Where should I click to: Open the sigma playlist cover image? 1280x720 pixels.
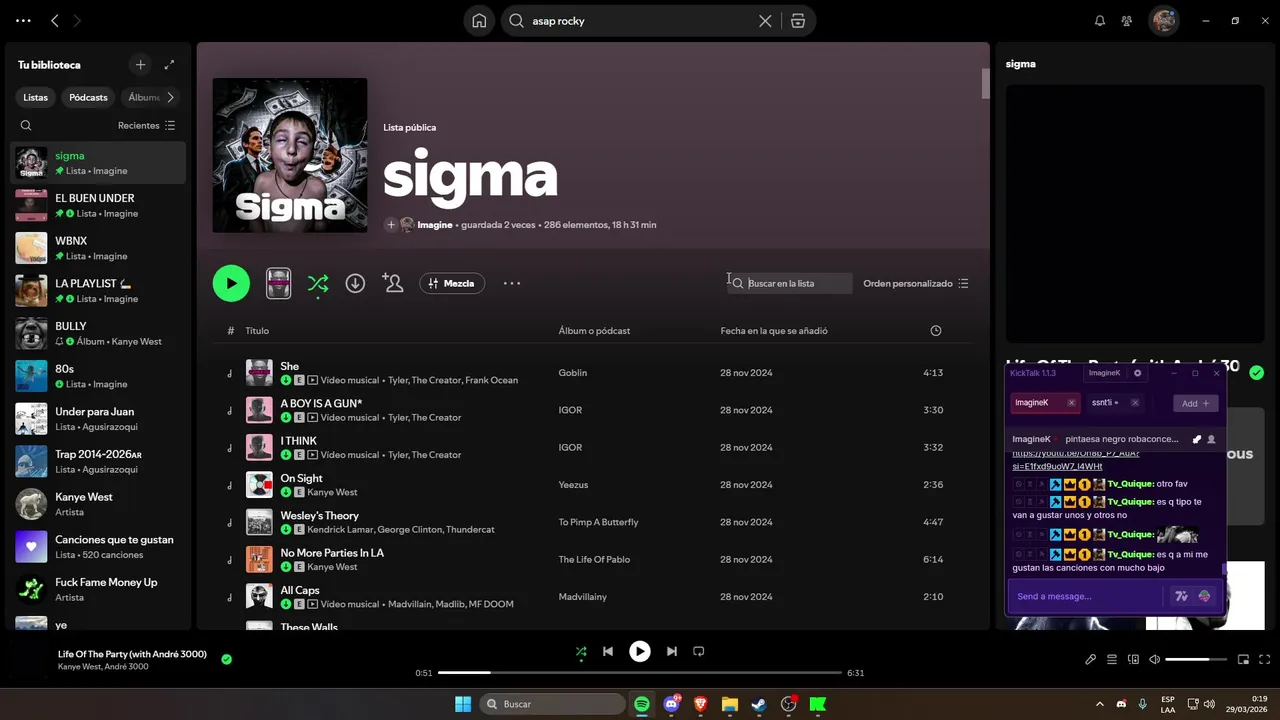tap(290, 155)
